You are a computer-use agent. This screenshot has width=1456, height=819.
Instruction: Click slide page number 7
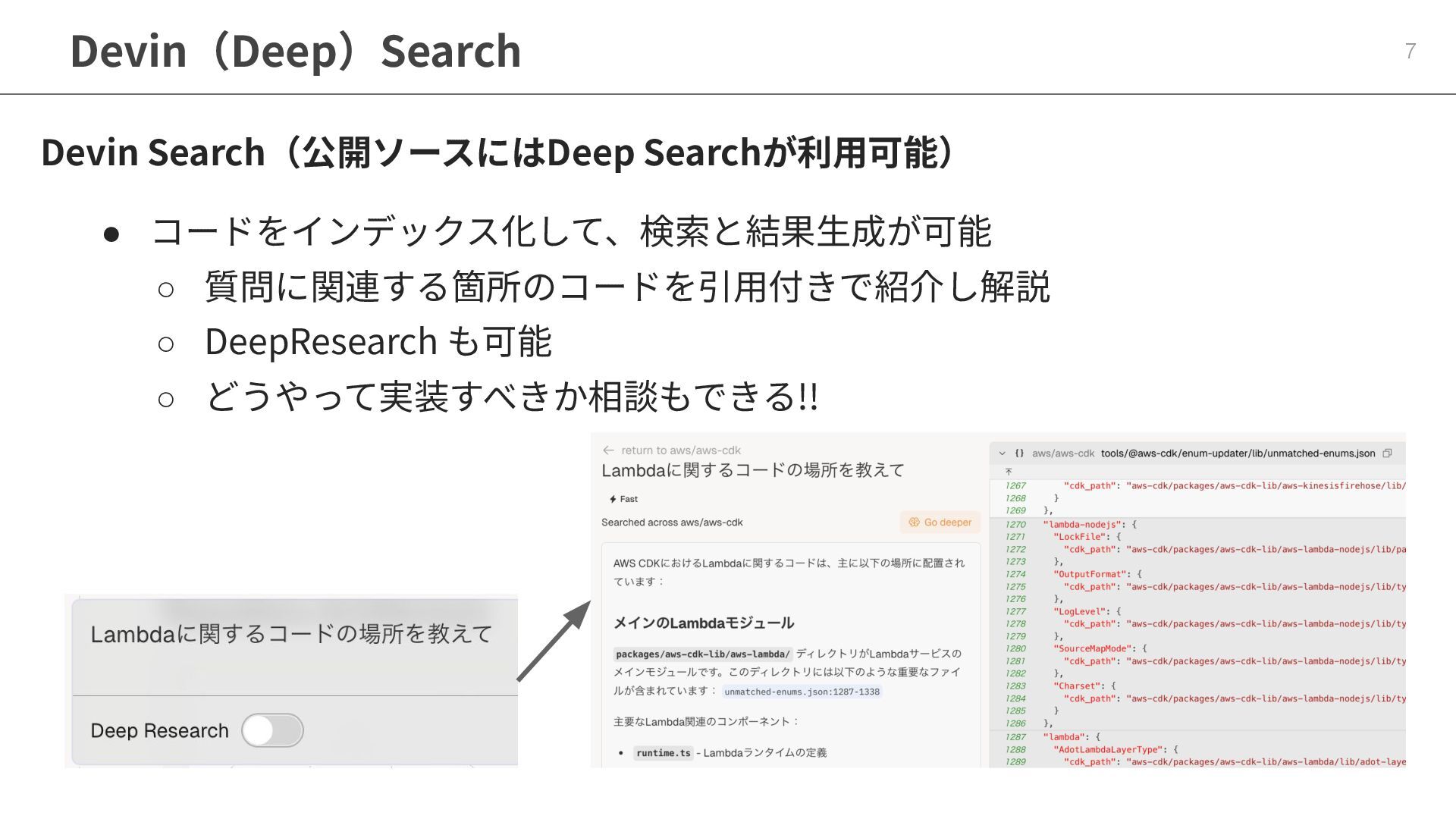(1410, 51)
